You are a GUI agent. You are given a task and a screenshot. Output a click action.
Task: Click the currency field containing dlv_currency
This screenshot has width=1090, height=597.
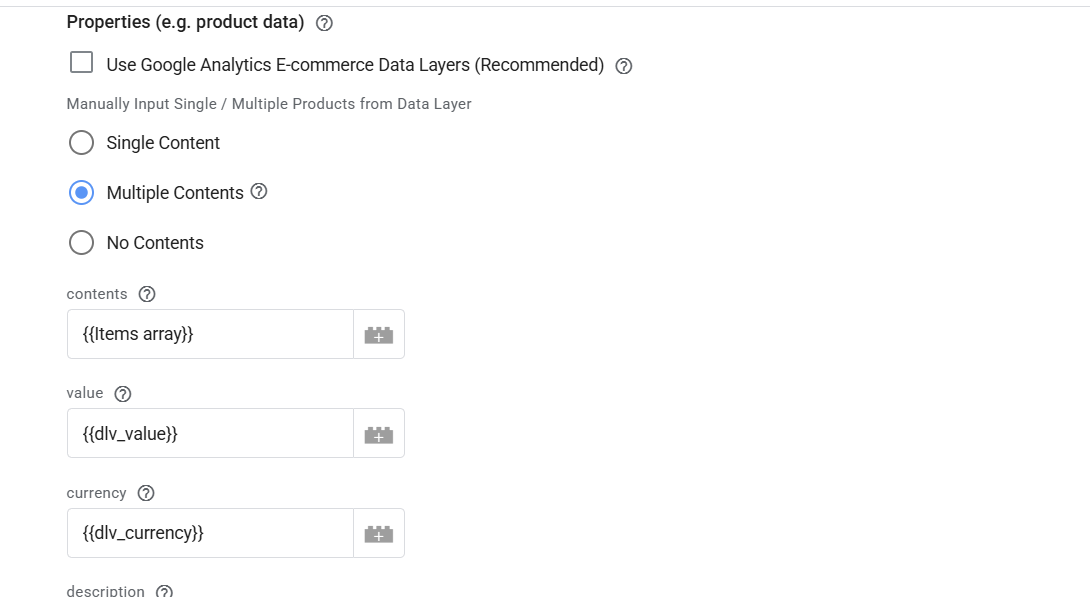coord(210,533)
